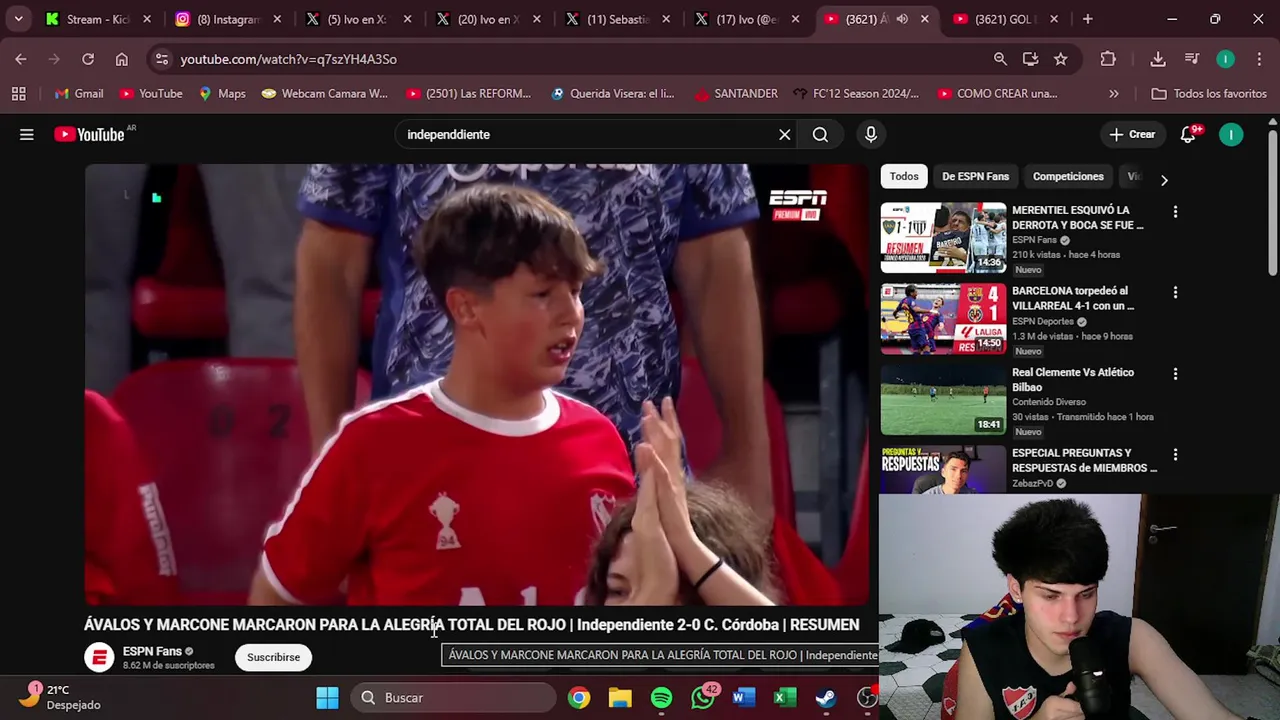1280x720 pixels.
Task: Clear the search box with the X icon
Action: tap(785, 134)
